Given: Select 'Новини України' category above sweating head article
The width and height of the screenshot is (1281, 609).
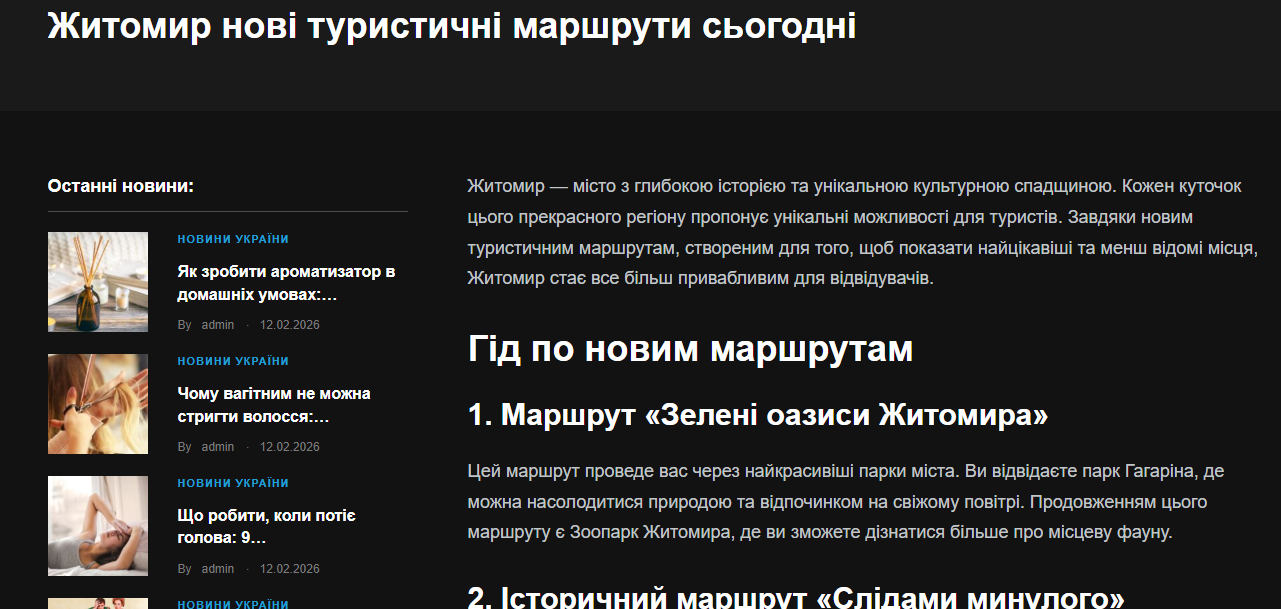Looking at the screenshot, I should point(233,483).
